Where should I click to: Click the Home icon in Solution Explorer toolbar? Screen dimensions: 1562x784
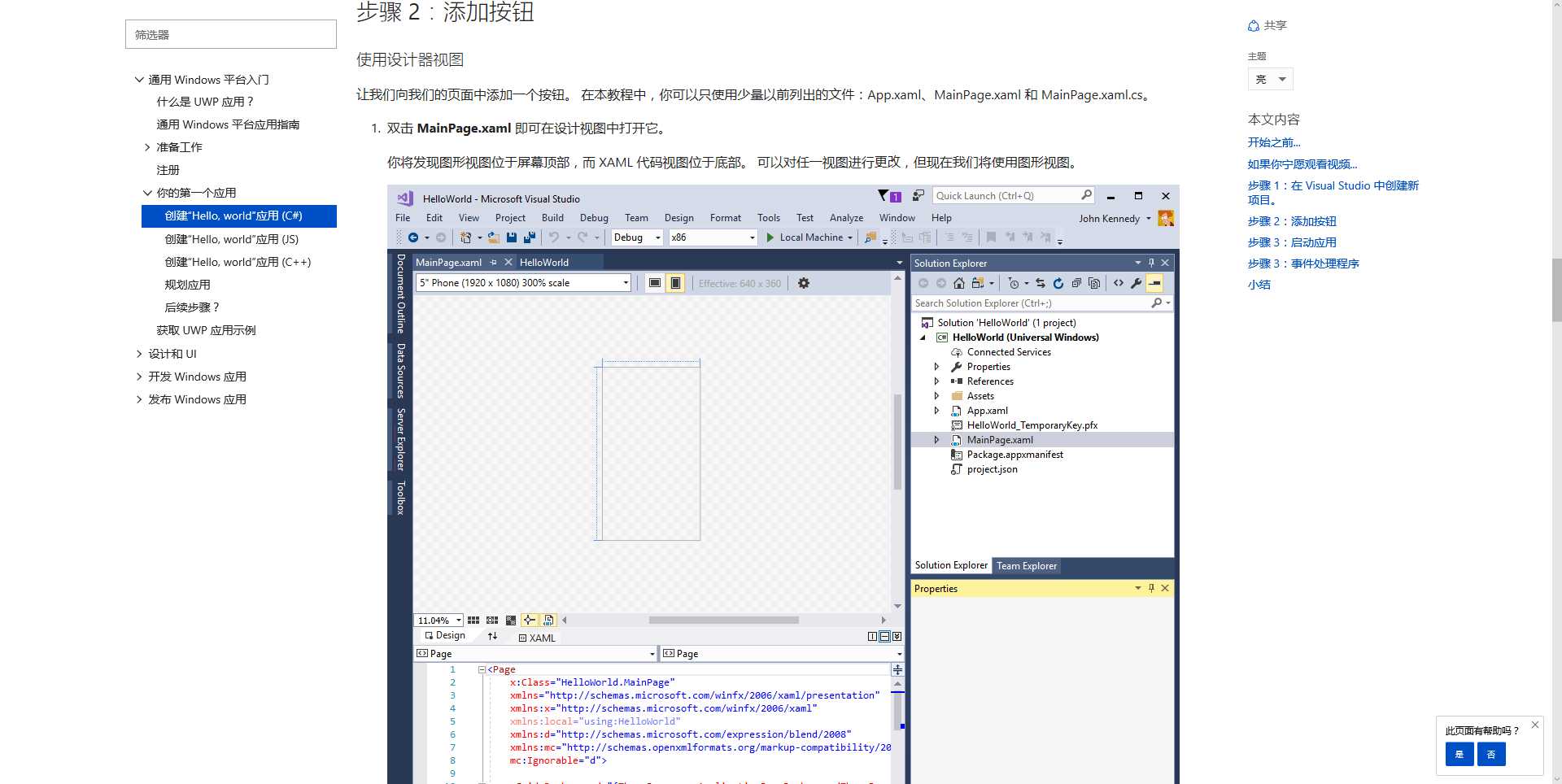(x=959, y=283)
